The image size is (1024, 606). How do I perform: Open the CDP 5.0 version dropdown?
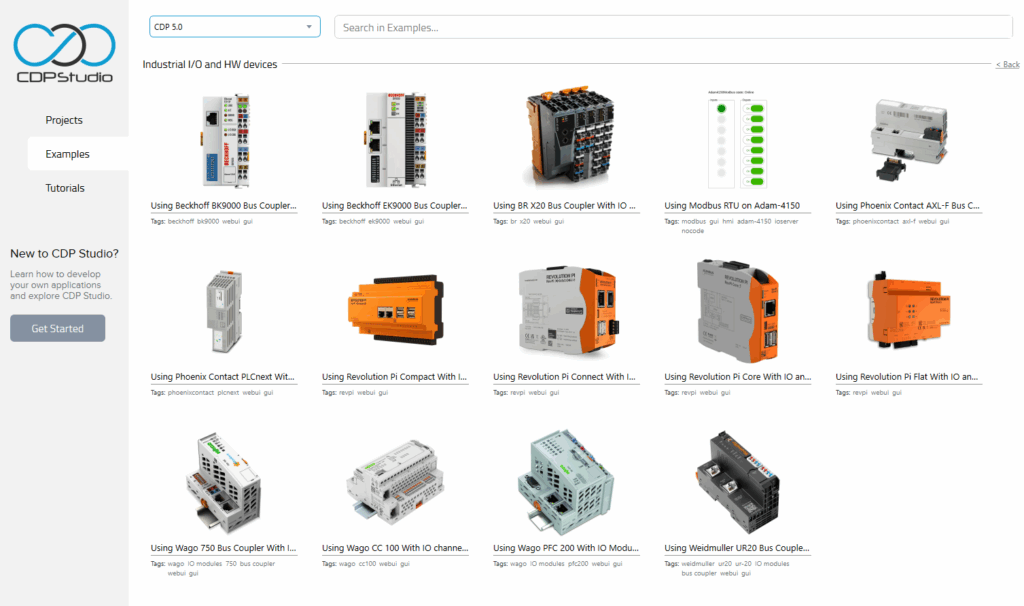tap(235, 27)
